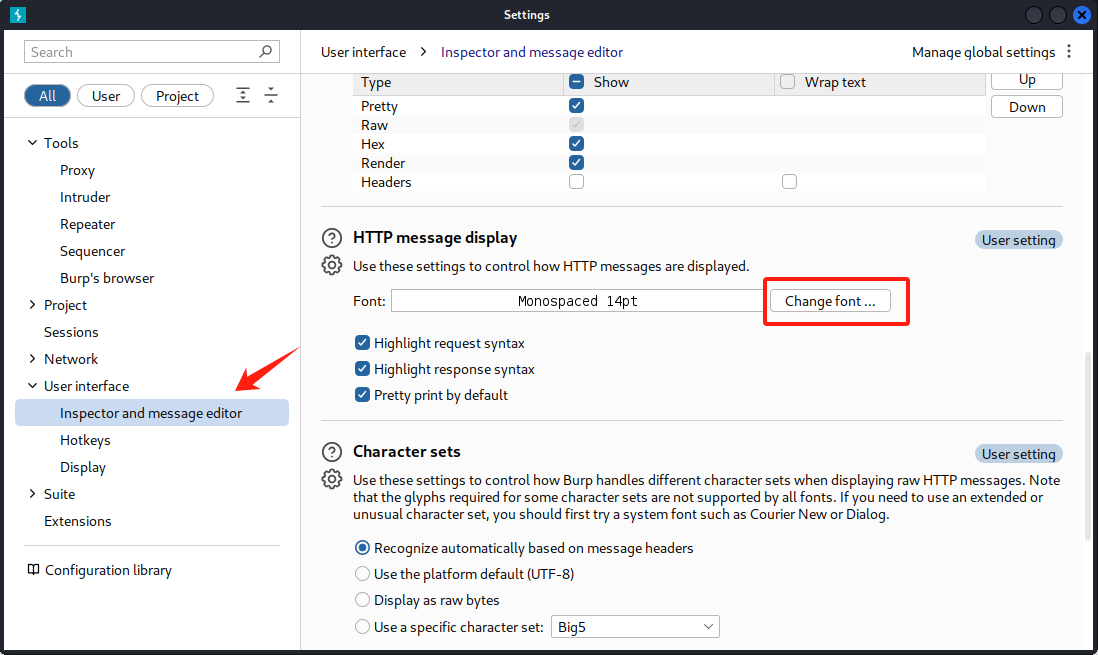1098x655 pixels.
Task: Disable Highlight response syntax
Action: tap(362, 368)
